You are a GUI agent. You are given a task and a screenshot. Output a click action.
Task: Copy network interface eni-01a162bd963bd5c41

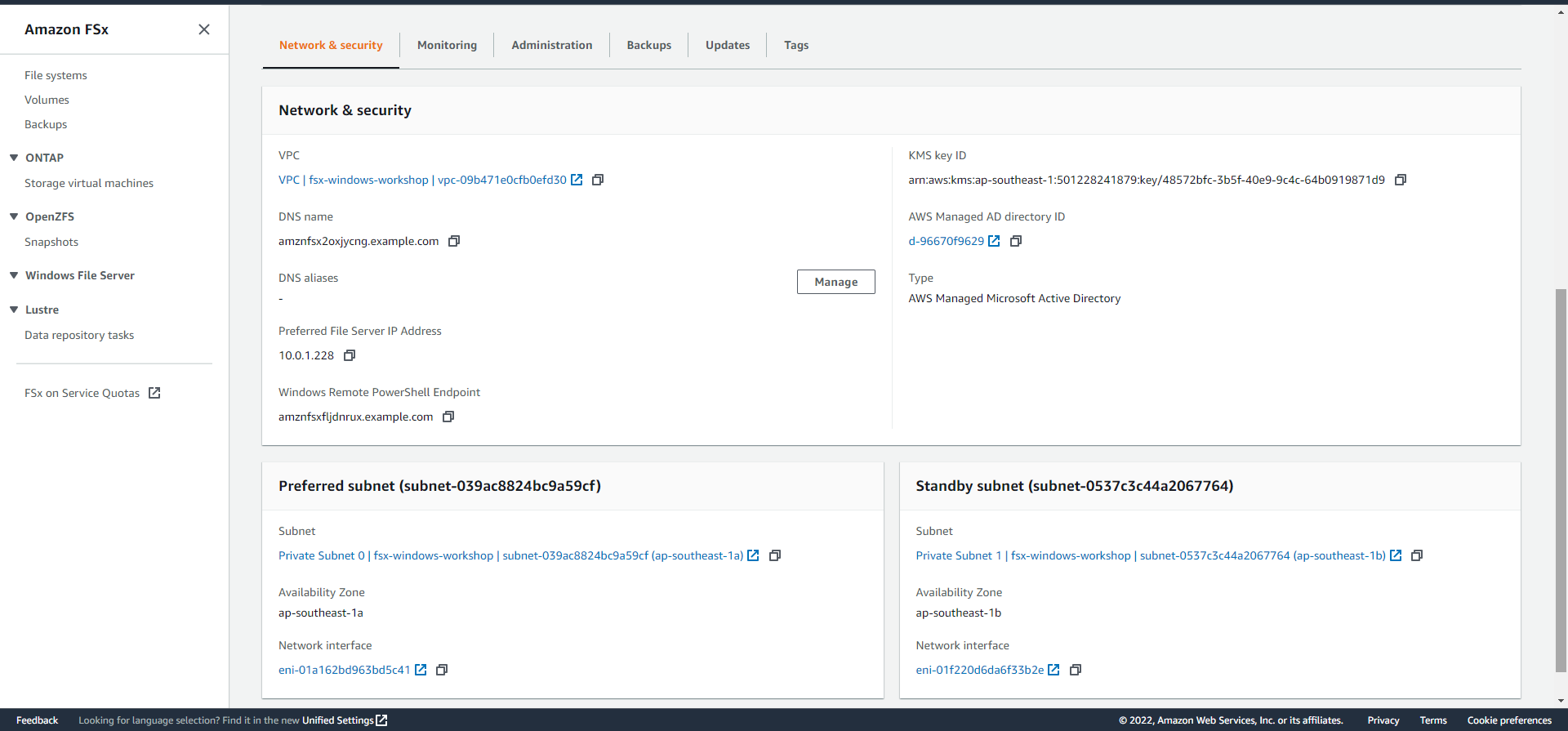(442, 670)
